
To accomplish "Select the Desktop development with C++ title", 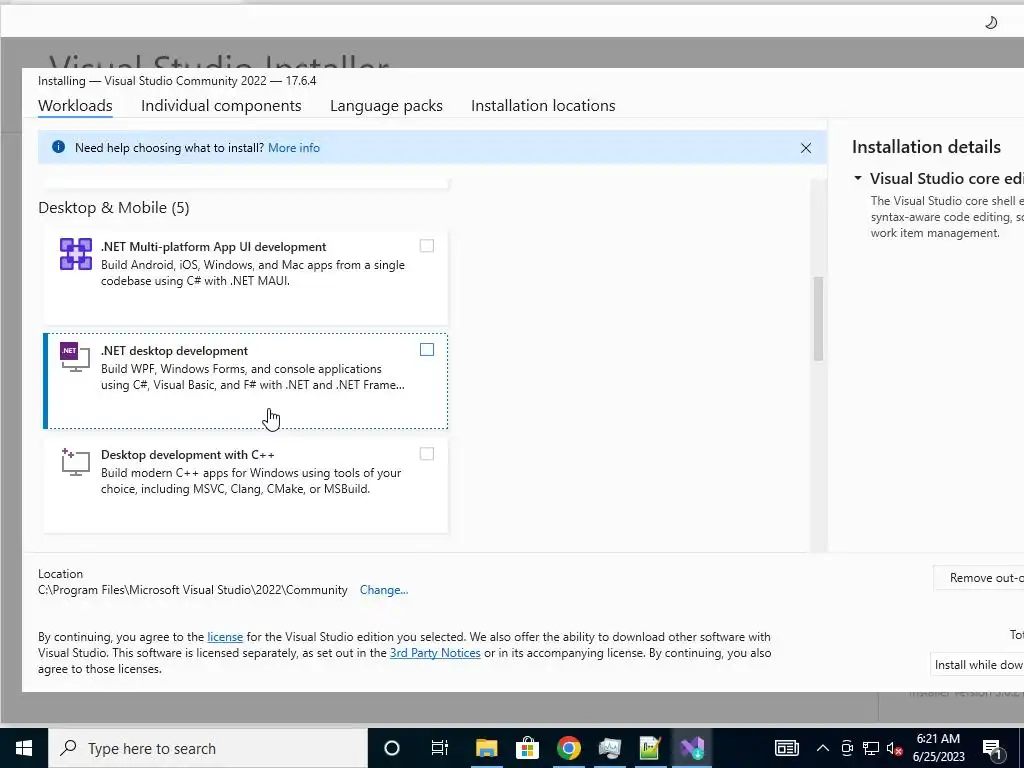I will coord(187,455).
